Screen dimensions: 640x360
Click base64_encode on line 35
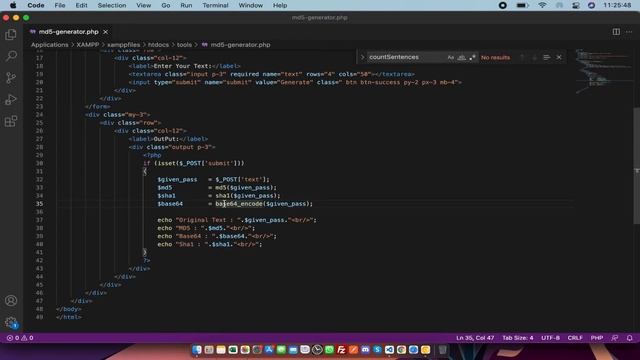pyautogui.click(x=239, y=204)
